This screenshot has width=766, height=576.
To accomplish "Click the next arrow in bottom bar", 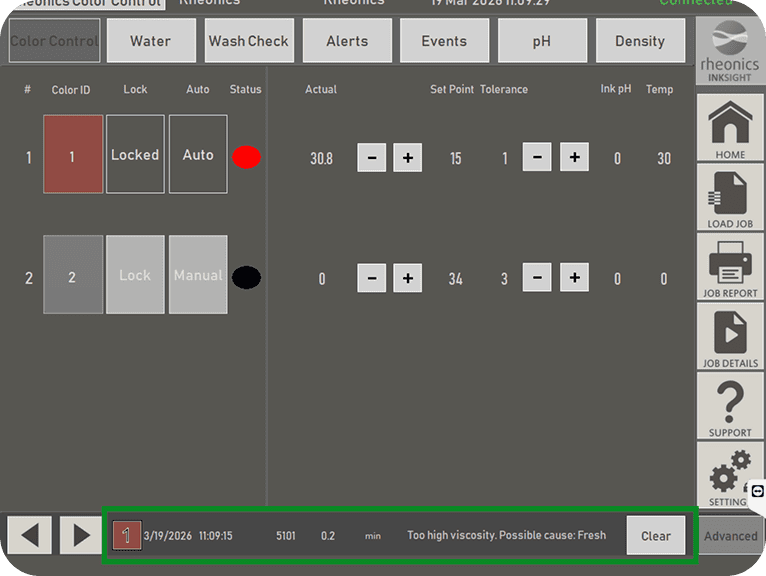I will click(80, 535).
